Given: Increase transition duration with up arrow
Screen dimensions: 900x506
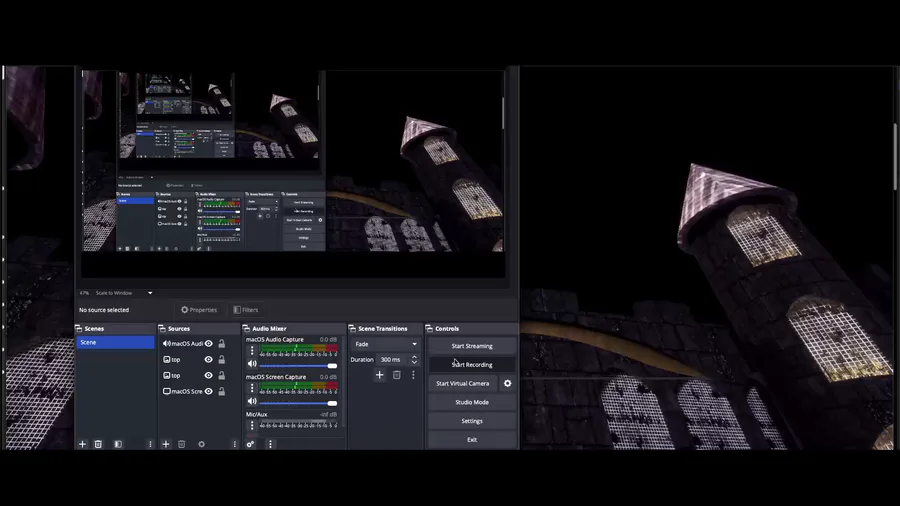Looking at the screenshot, I should pyautogui.click(x=414, y=356).
